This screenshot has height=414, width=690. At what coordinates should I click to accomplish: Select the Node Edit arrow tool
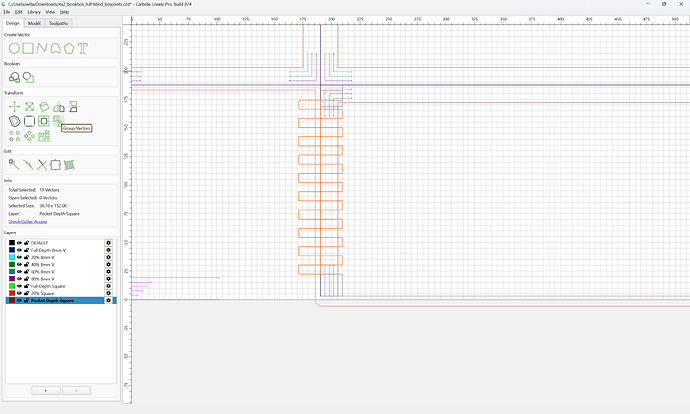click(14, 165)
